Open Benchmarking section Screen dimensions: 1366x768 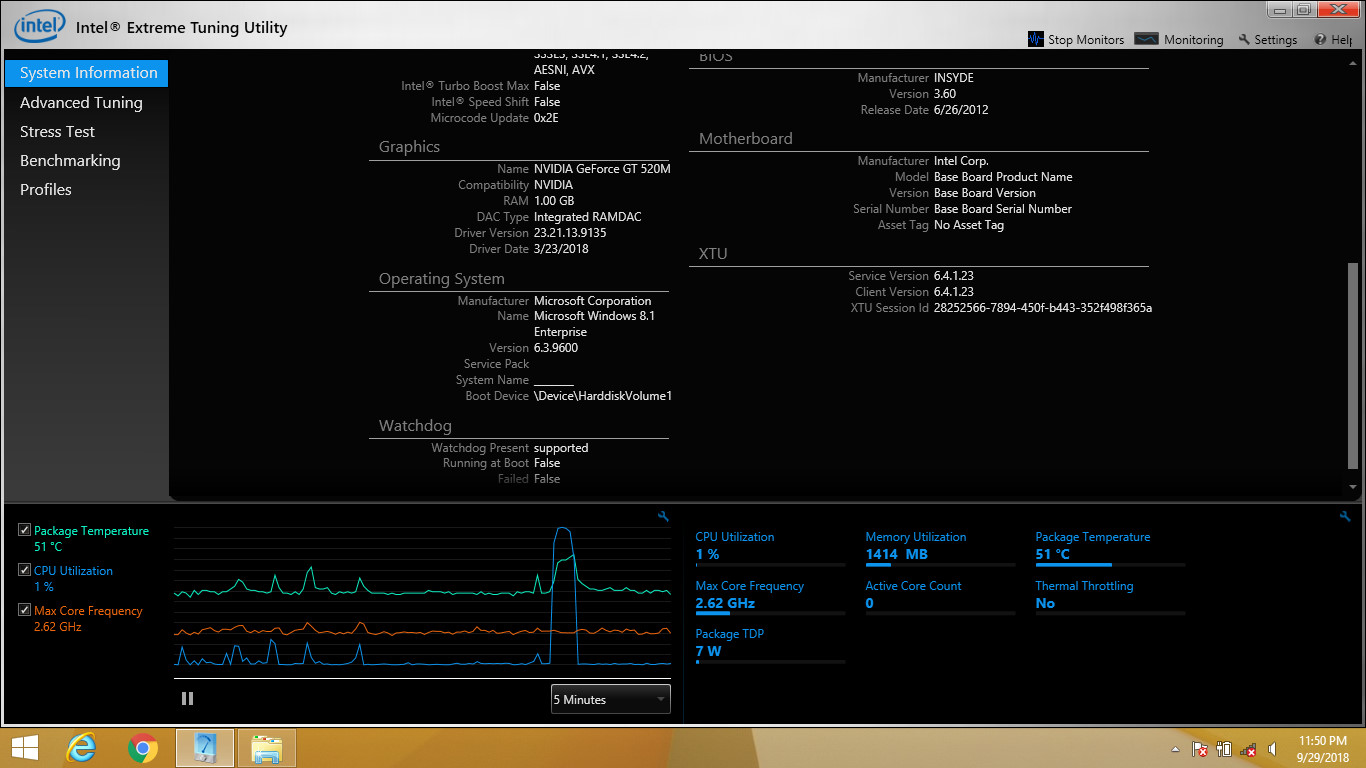point(70,160)
